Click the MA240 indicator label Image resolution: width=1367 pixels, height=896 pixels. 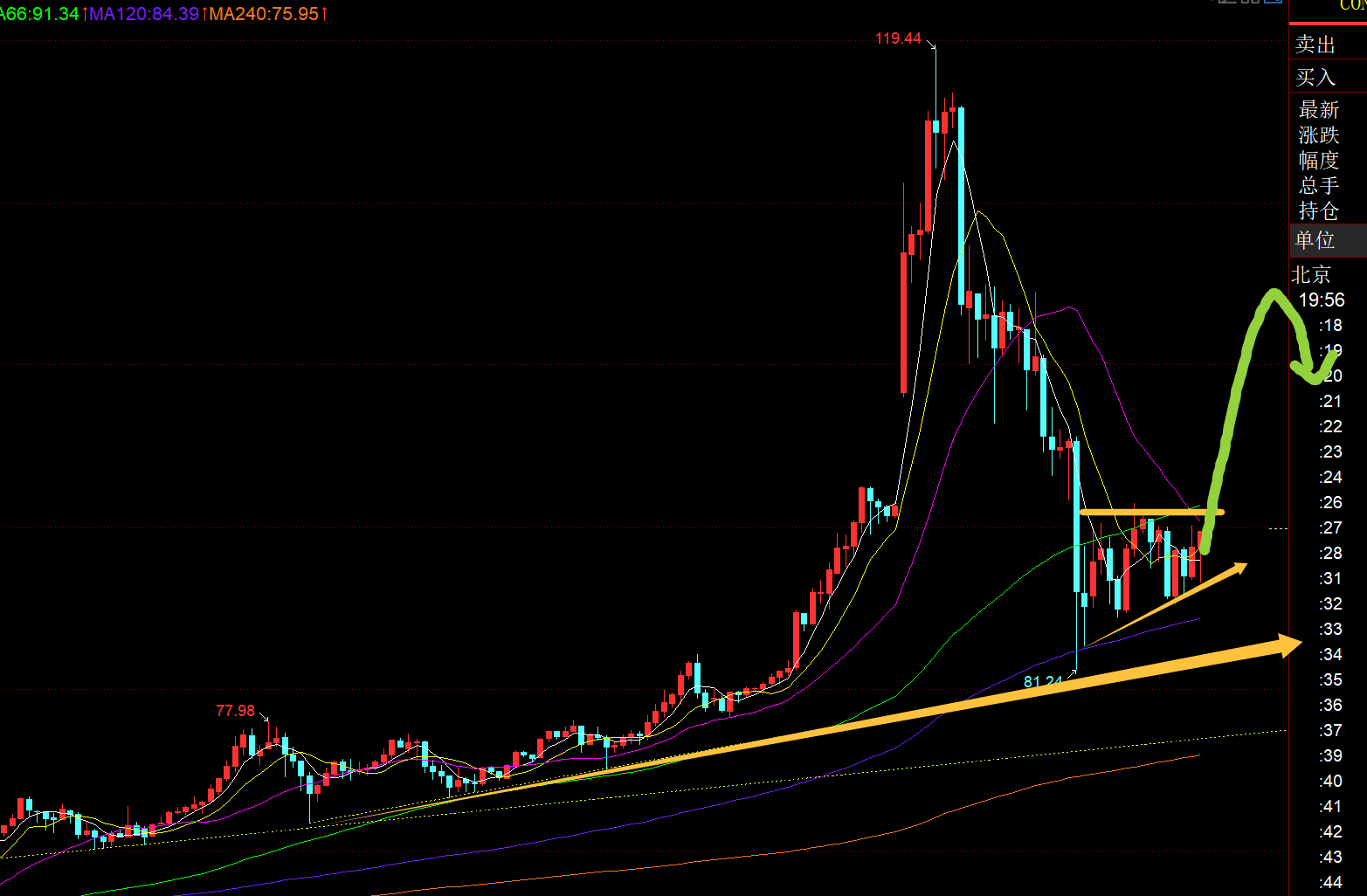coord(265,14)
